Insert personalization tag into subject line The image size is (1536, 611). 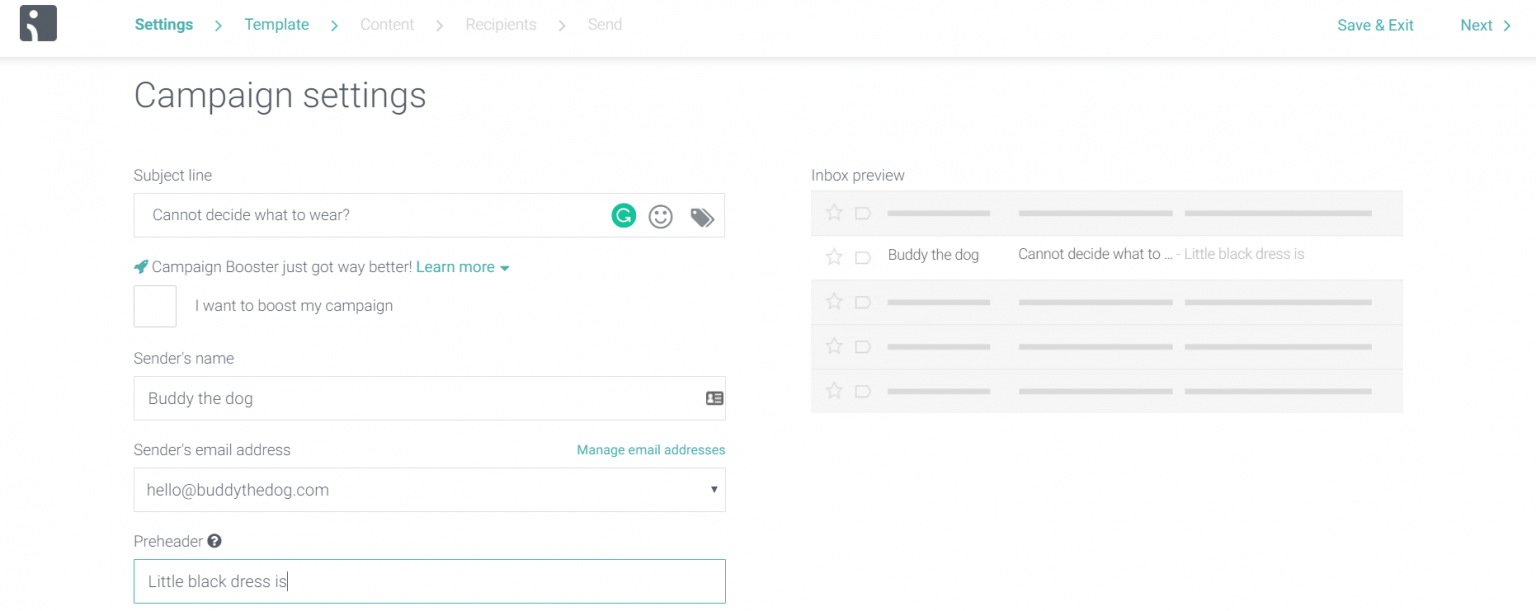[x=701, y=216]
